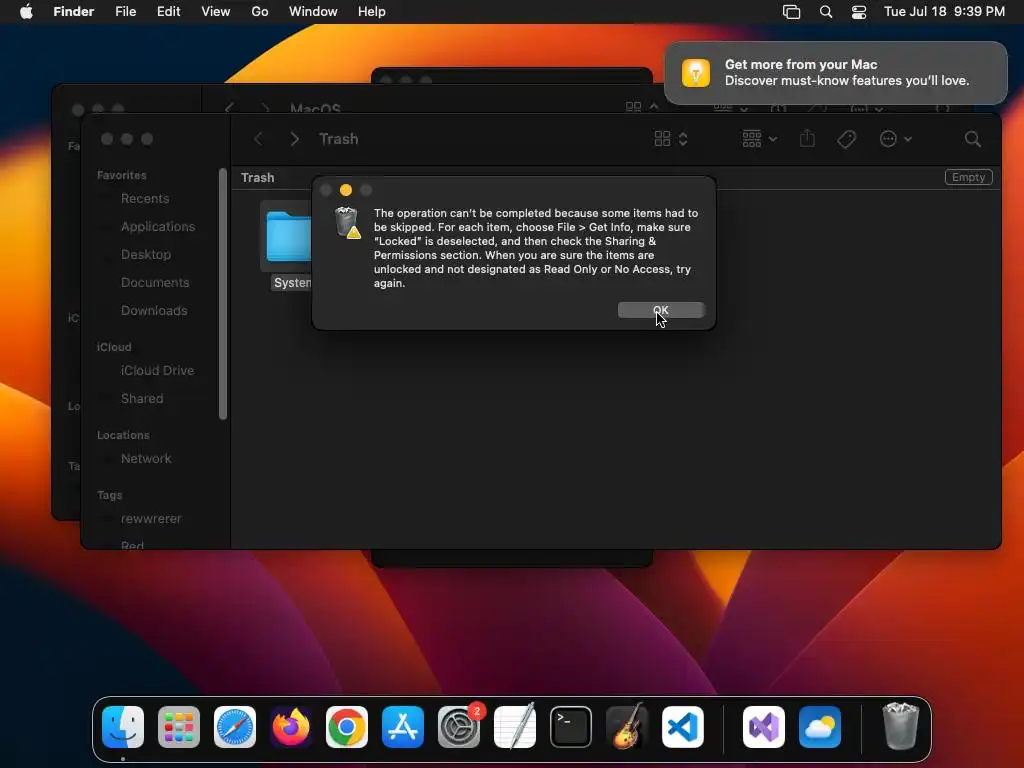Select Documents in the sidebar
1024x768 pixels.
click(155, 283)
